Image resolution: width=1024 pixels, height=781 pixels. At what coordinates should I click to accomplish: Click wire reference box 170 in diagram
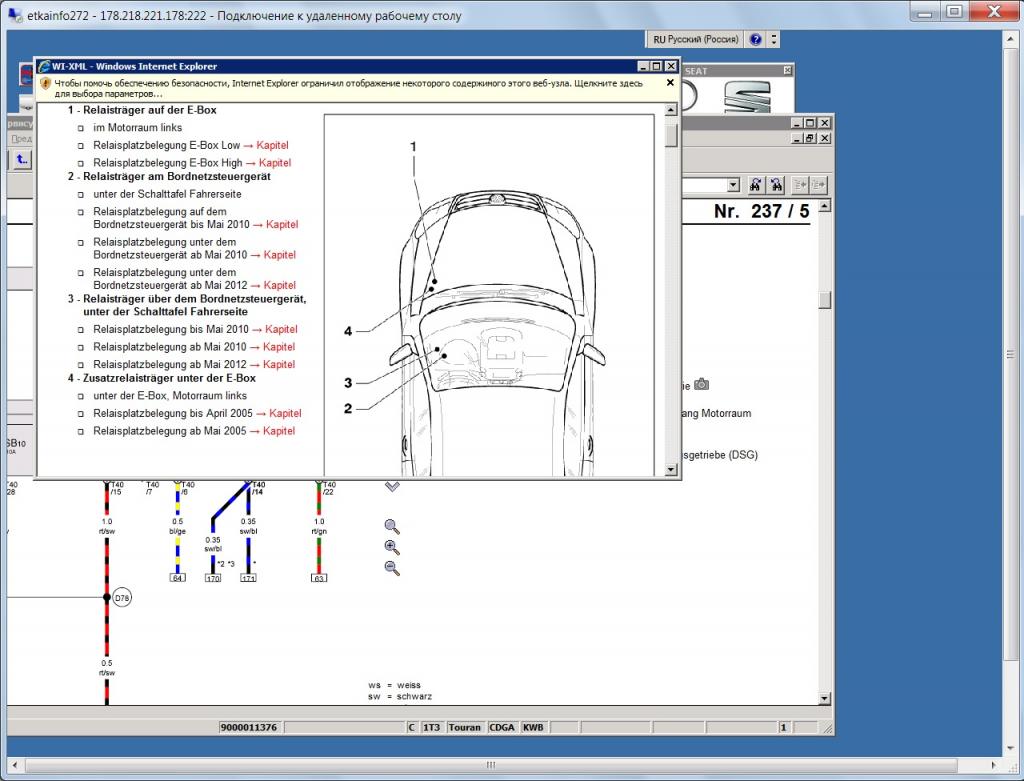pos(213,578)
